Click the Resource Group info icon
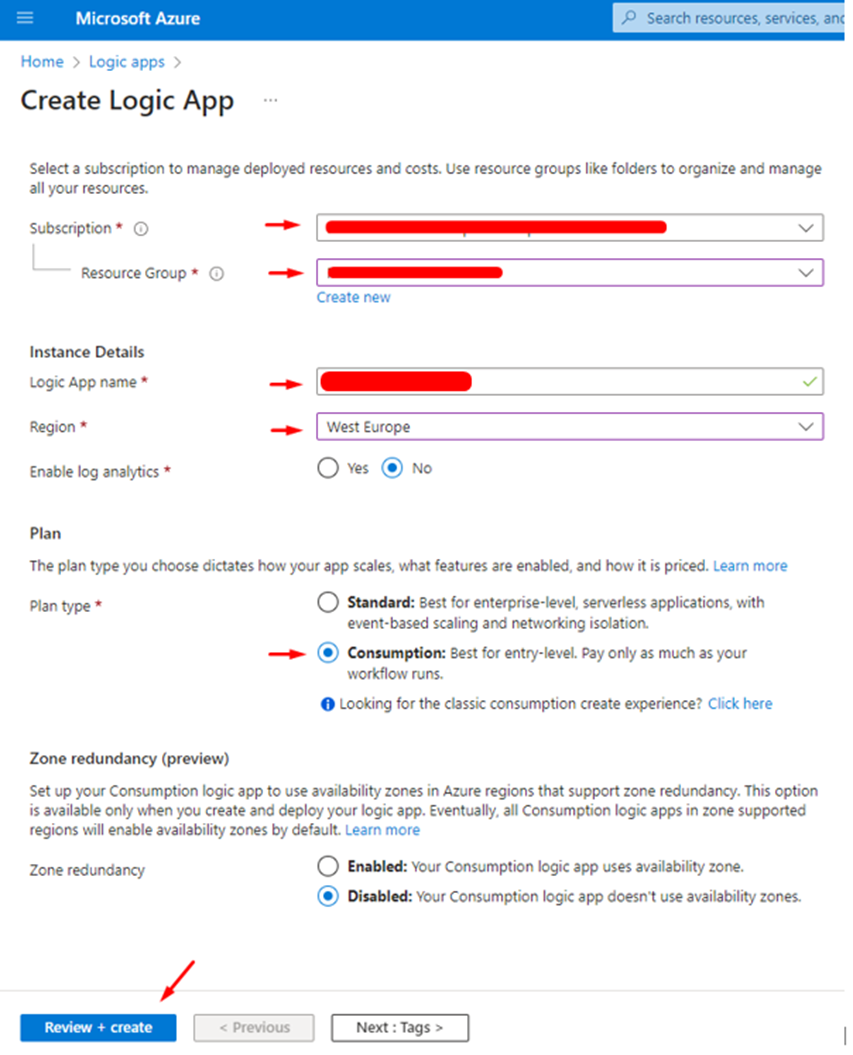 216,273
